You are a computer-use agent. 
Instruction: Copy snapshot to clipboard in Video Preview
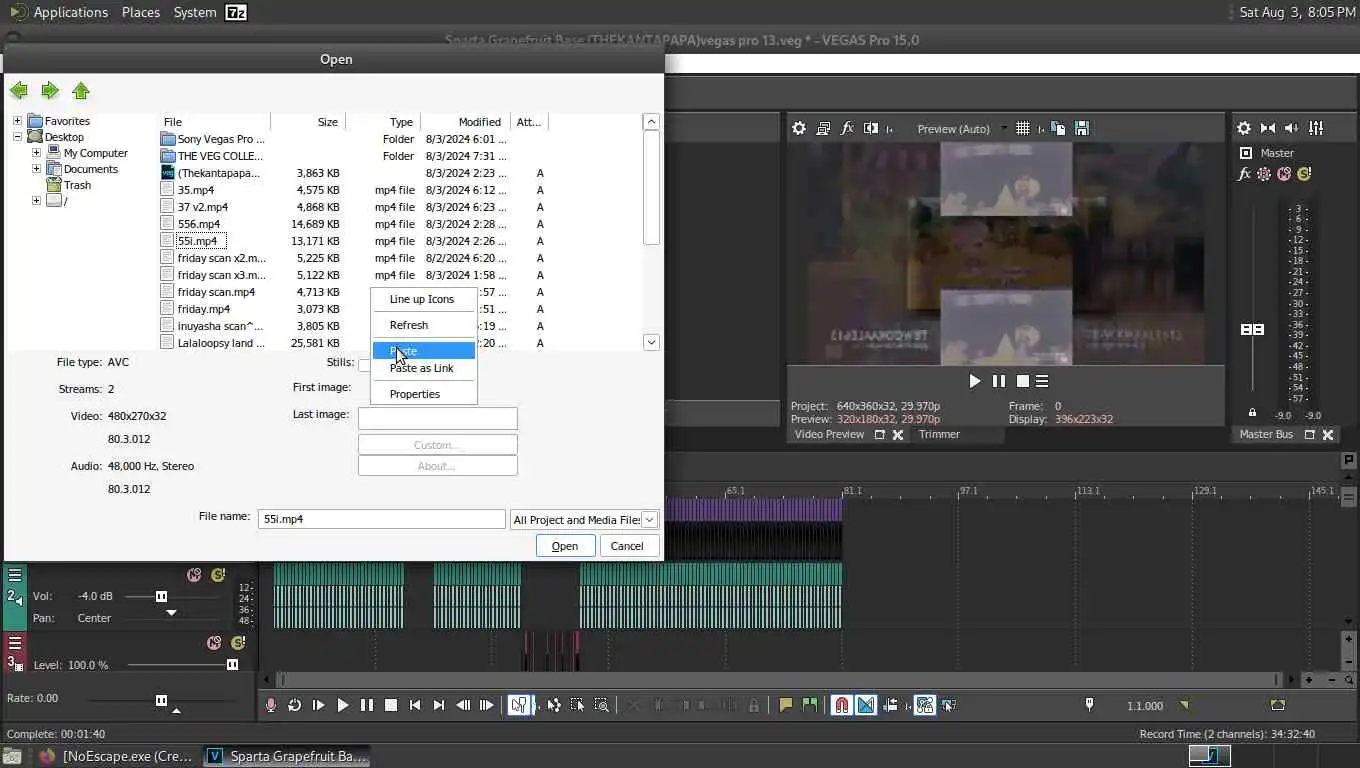[x=1059, y=128]
